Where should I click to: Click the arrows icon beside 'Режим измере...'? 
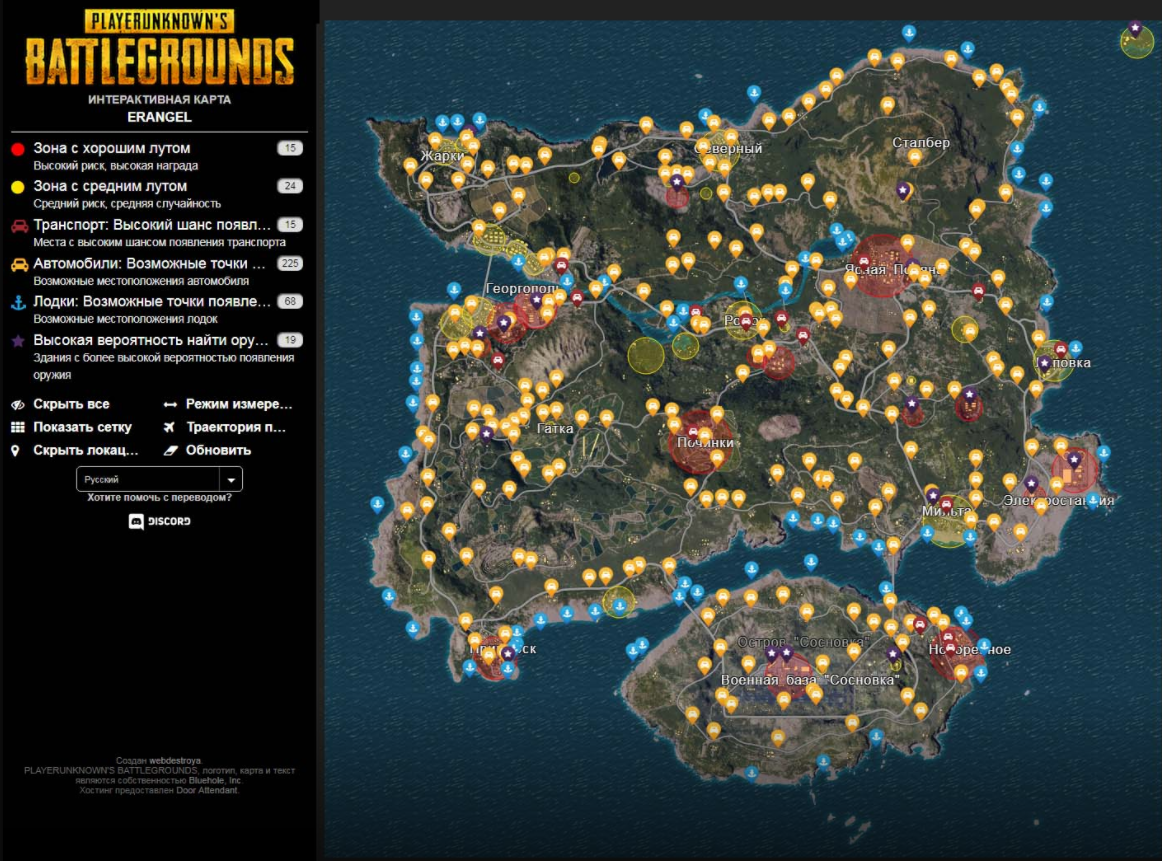click(x=170, y=405)
